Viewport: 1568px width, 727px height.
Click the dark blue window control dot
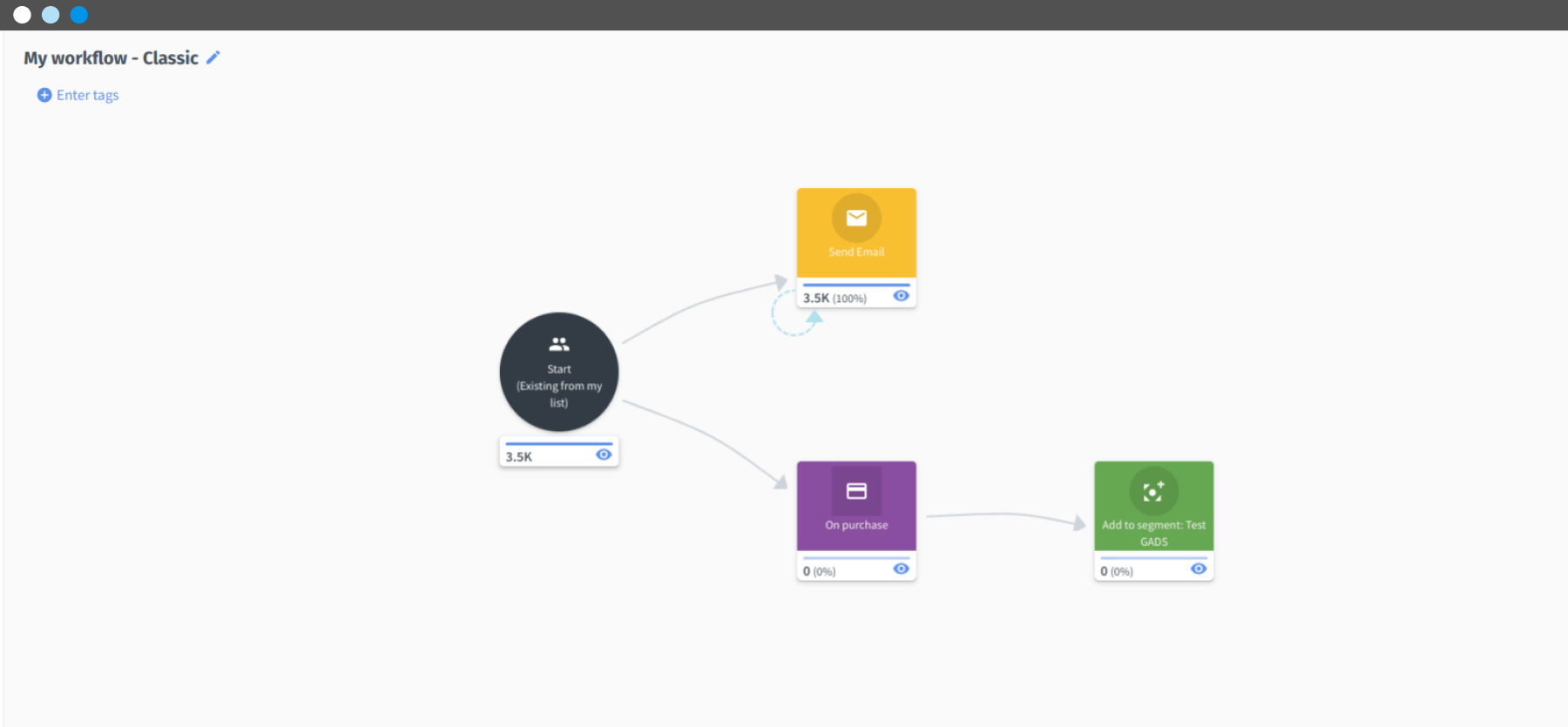click(79, 15)
